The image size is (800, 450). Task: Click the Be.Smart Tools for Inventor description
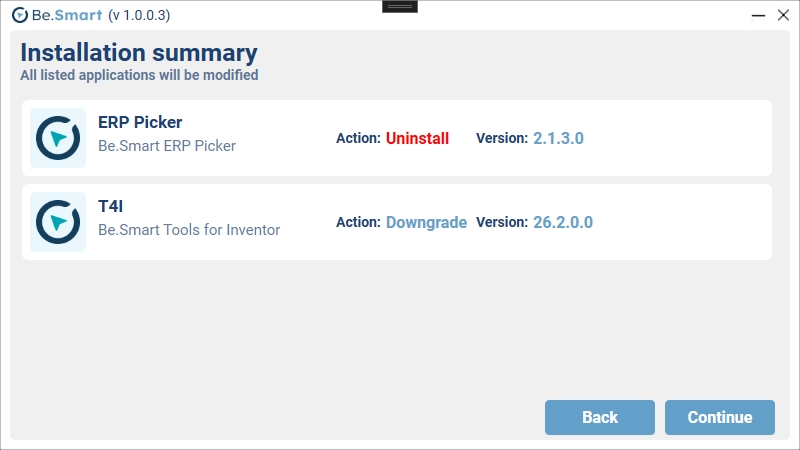coord(189,230)
